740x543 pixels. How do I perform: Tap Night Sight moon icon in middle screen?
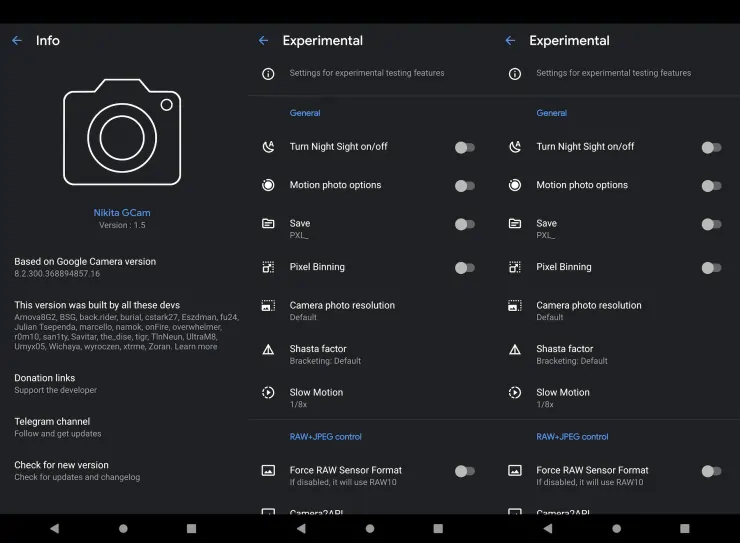point(268,147)
